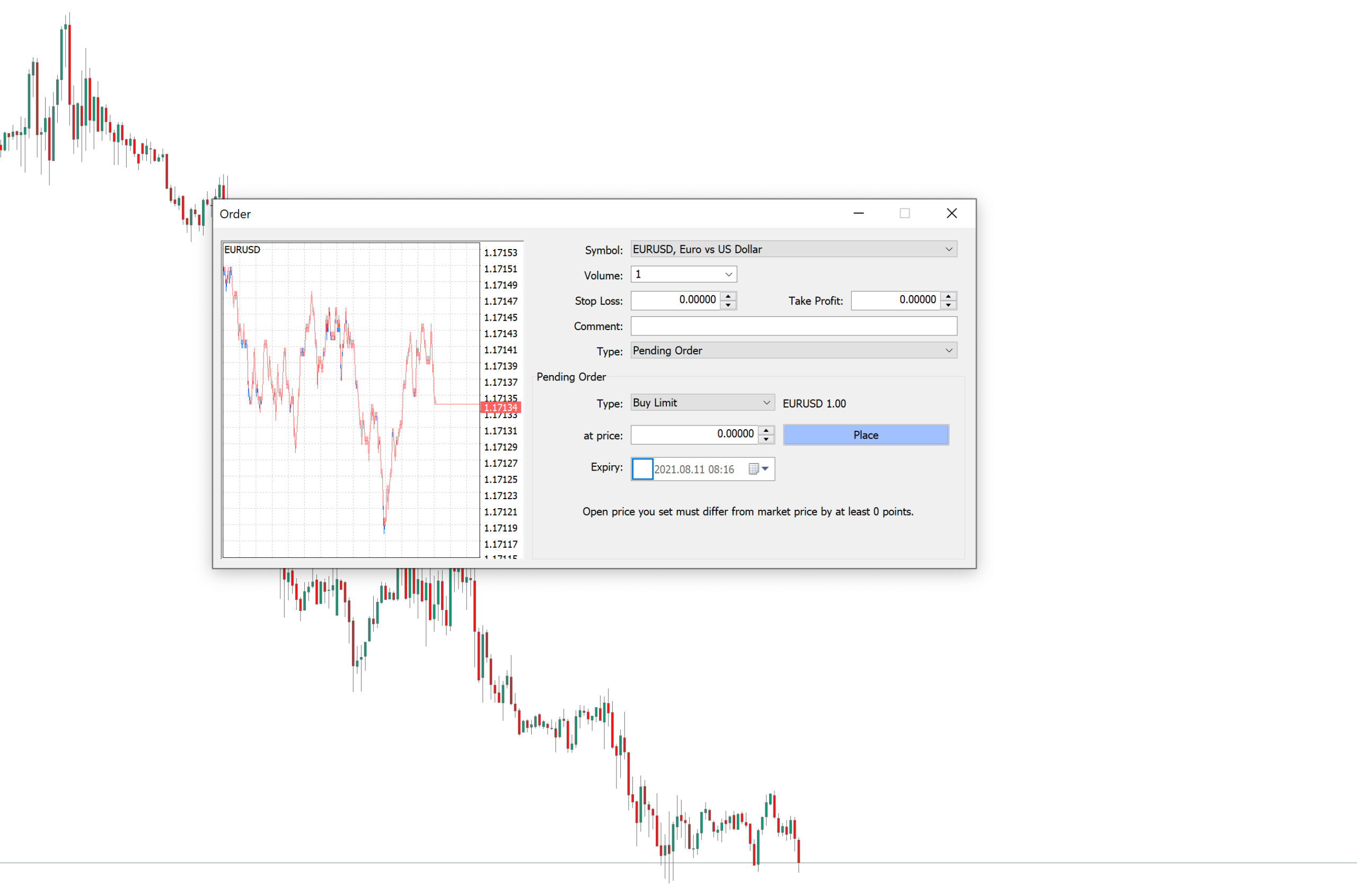This screenshot has width=1357, height=896.
Task: Open the Volume dropdown list
Action: [x=728, y=274]
